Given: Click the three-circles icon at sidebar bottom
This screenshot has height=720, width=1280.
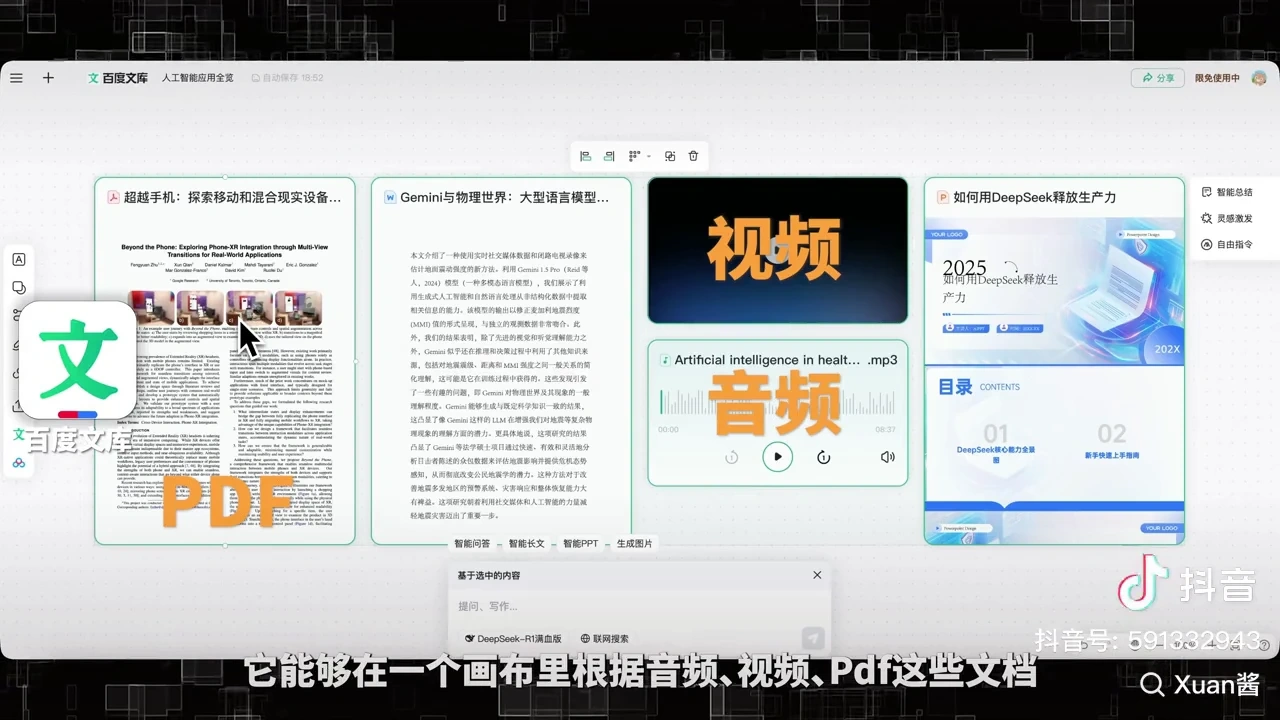Looking at the screenshot, I should tap(19, 463).
